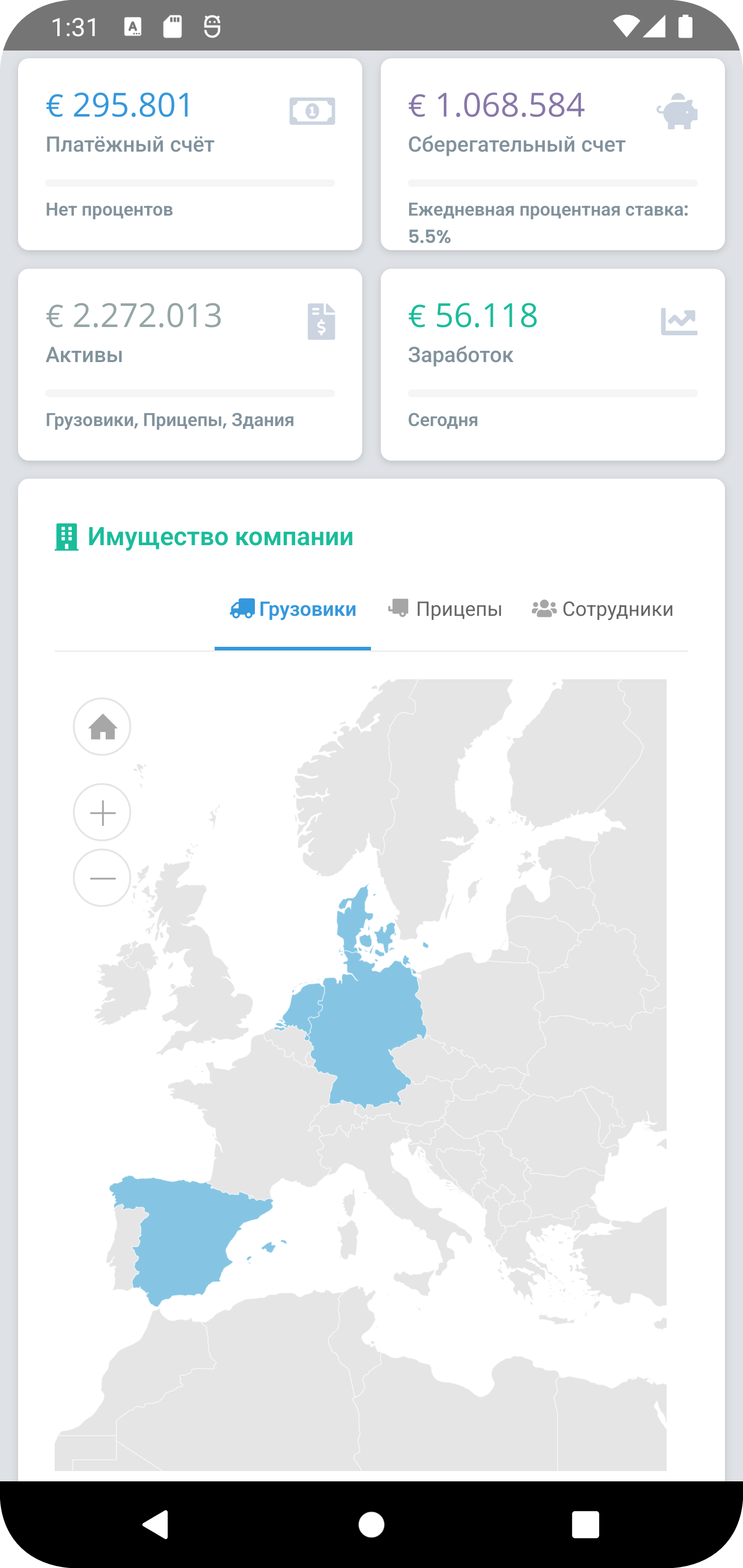
Task: Tap the Android back navigation button
Action: click(x=156, y=1525)
